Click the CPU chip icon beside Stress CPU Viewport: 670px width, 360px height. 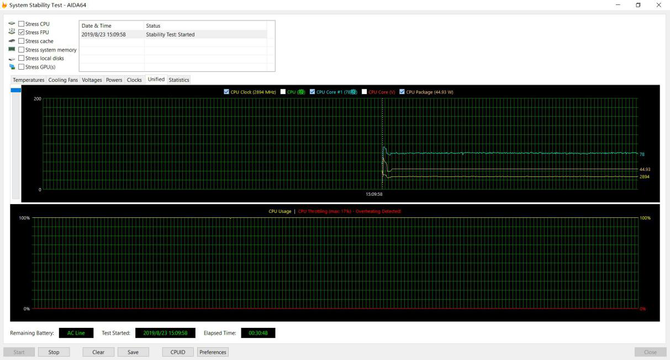12,23
